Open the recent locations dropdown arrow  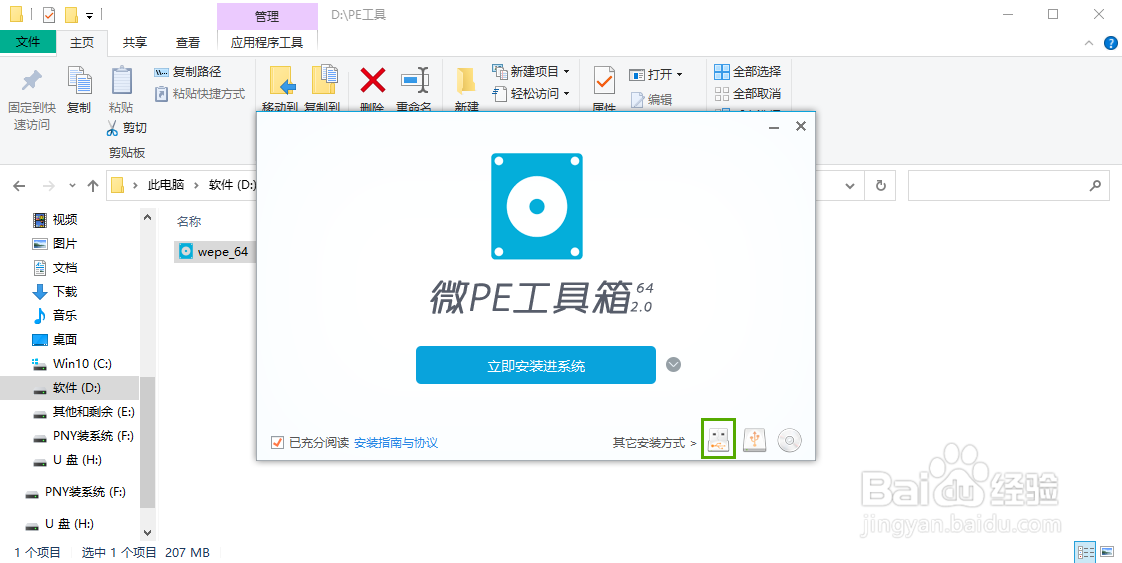coord(72,186)
